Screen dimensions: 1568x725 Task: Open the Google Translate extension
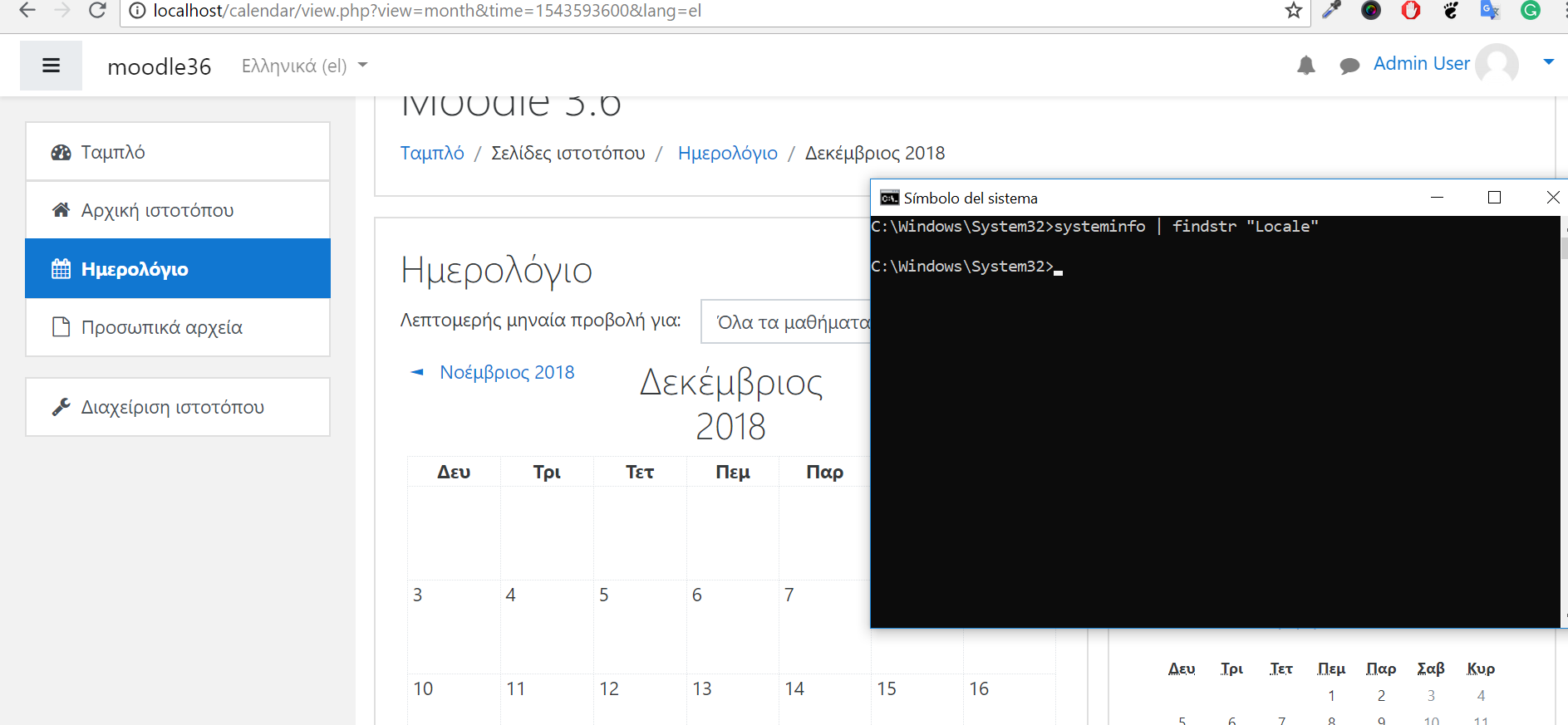[x=1490, y=10]
